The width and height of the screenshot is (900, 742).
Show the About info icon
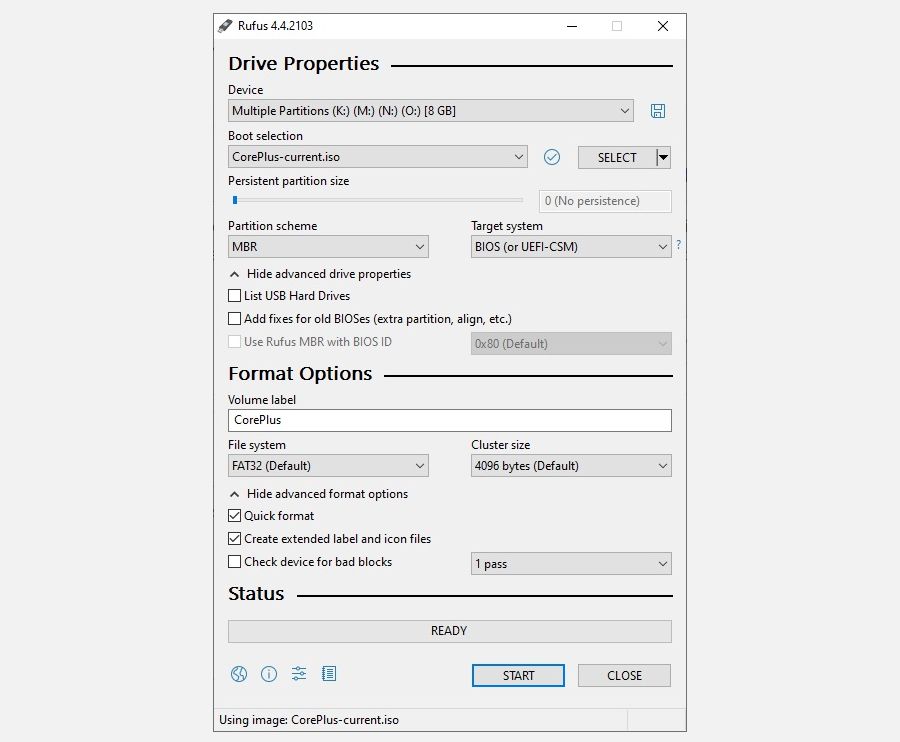[269, 674]
